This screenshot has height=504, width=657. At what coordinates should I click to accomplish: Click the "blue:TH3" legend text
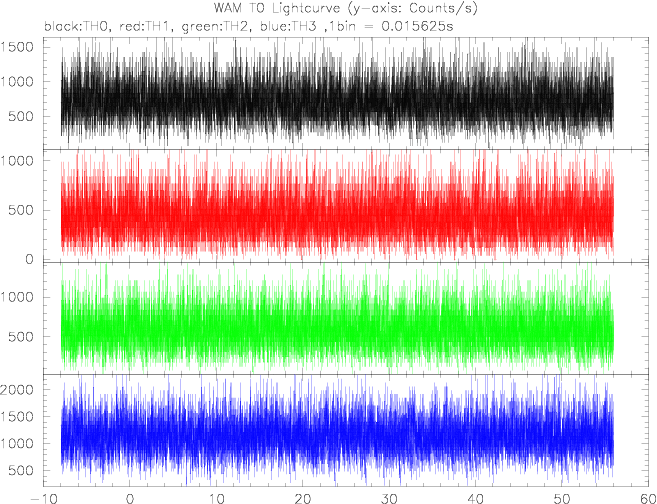pos(290,27)
